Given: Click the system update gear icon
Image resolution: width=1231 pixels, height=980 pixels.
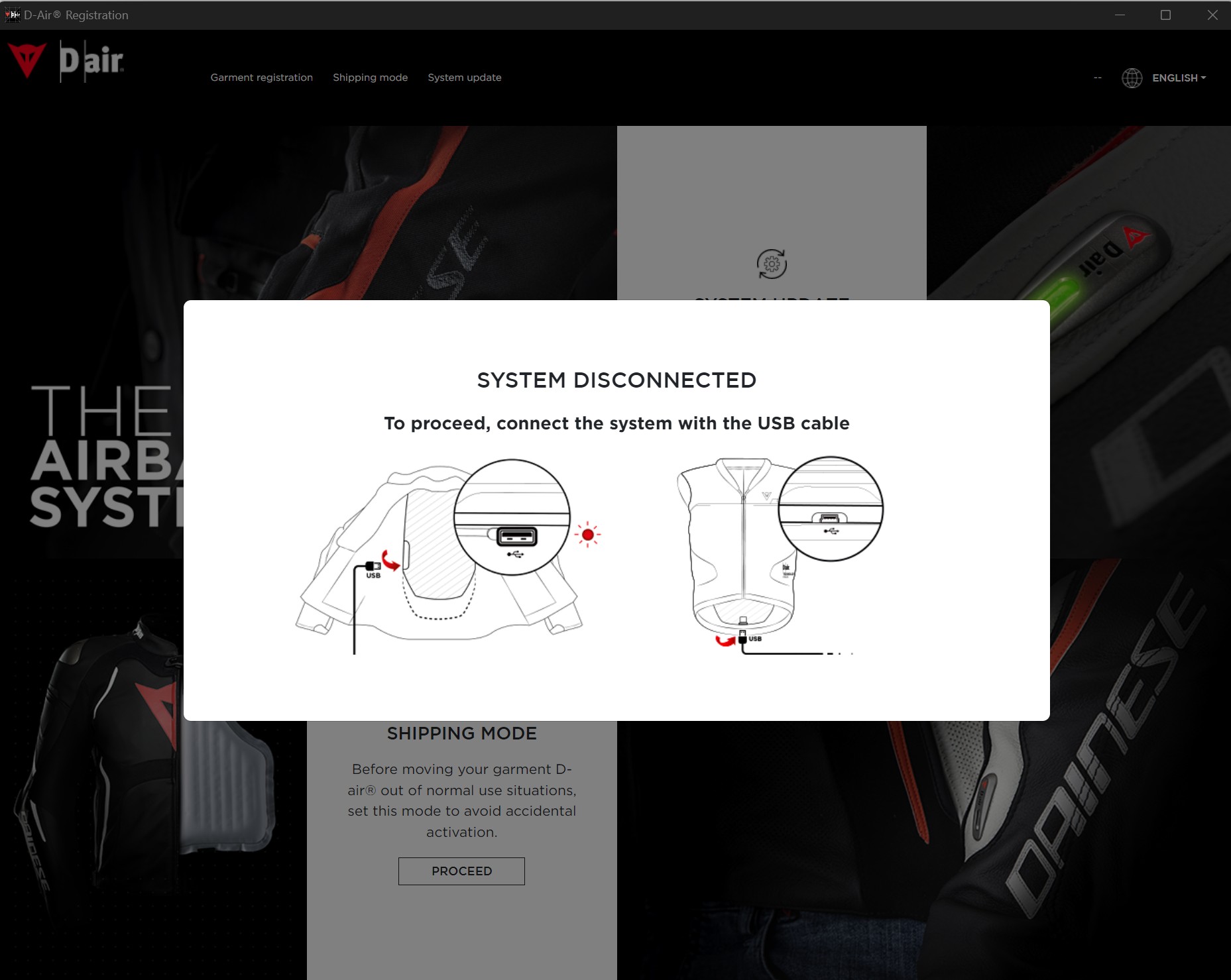Looking at the screenshot, I should click(772, 264).
